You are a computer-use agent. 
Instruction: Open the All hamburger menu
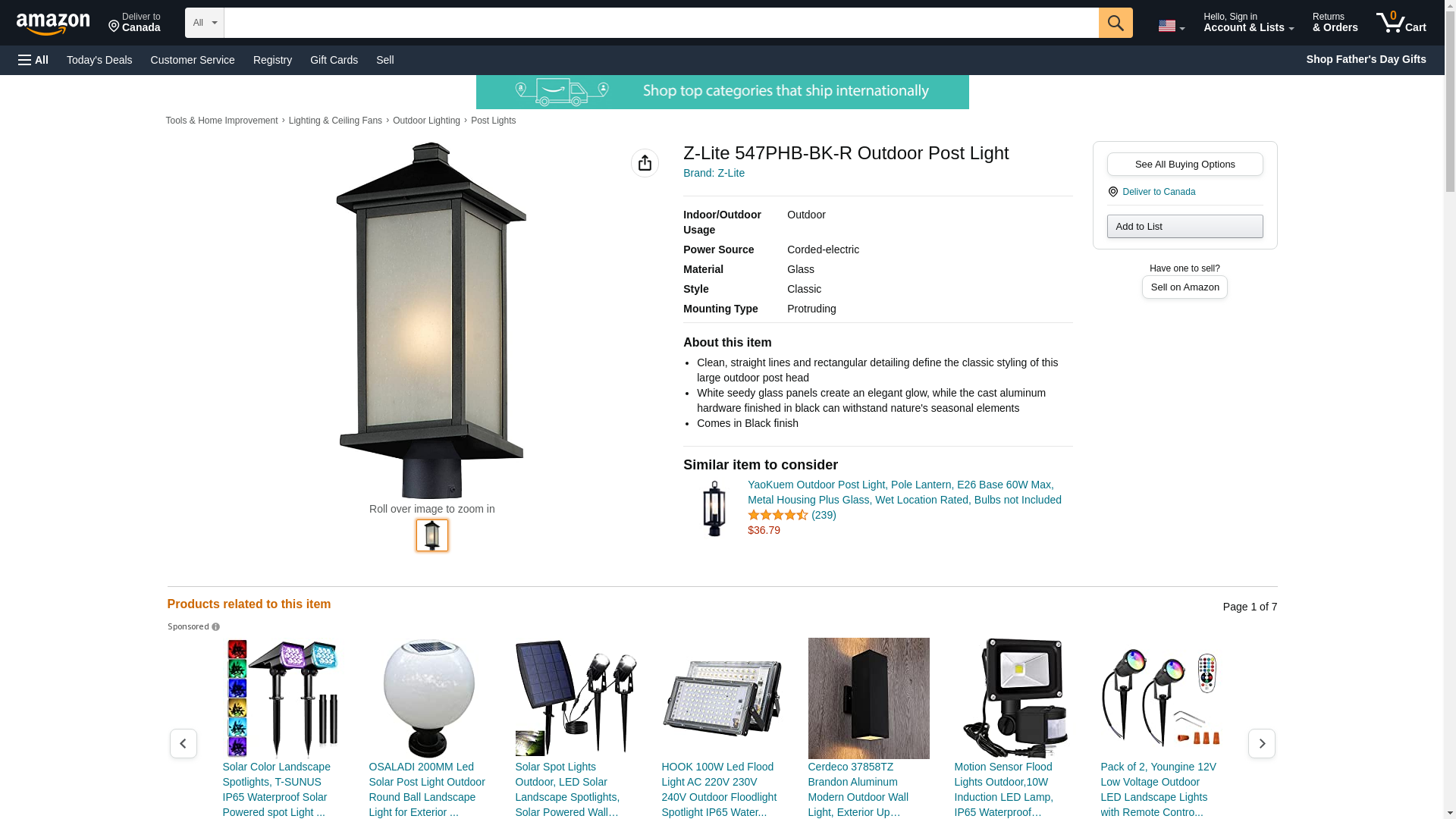33,60
